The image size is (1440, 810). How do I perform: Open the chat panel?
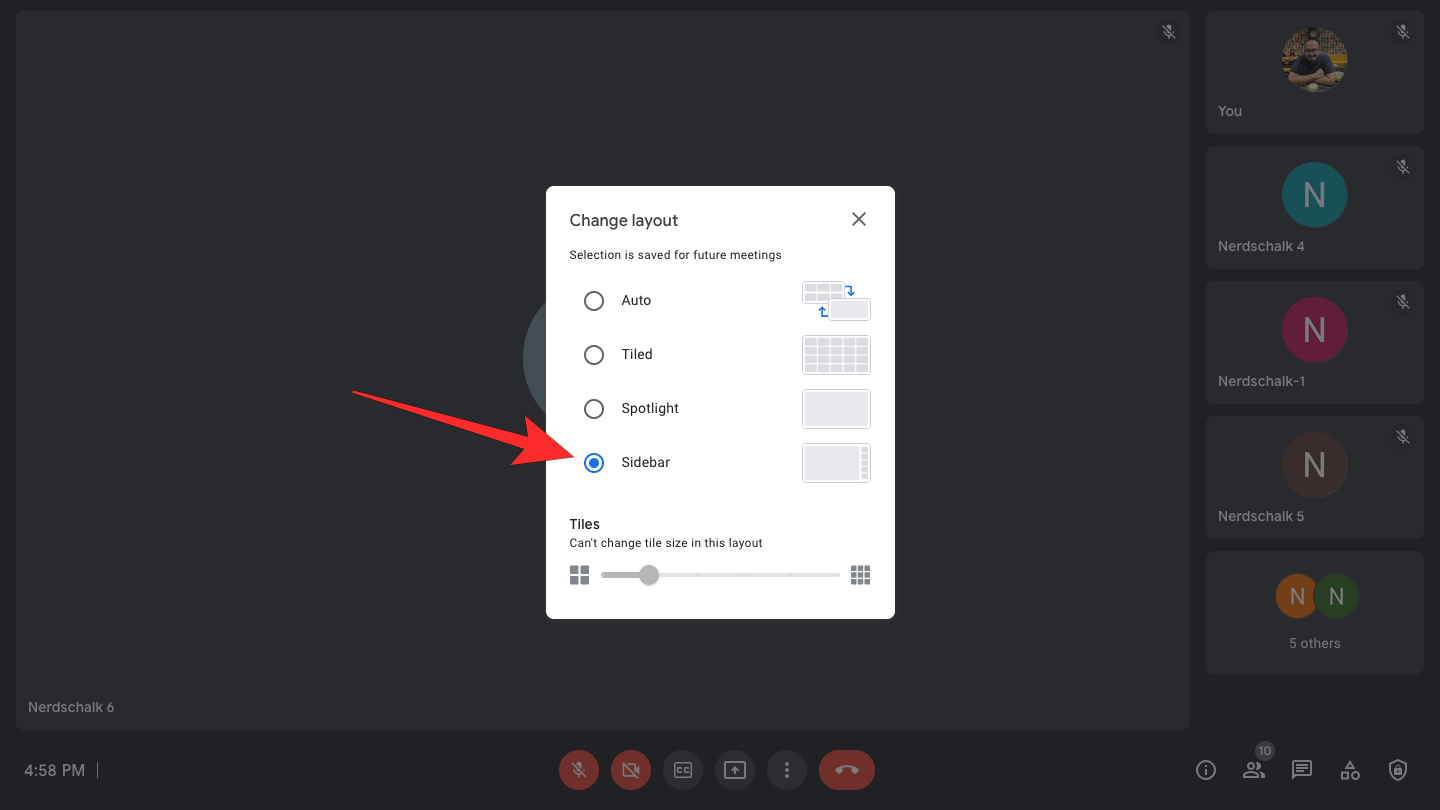pos(1301,769)
